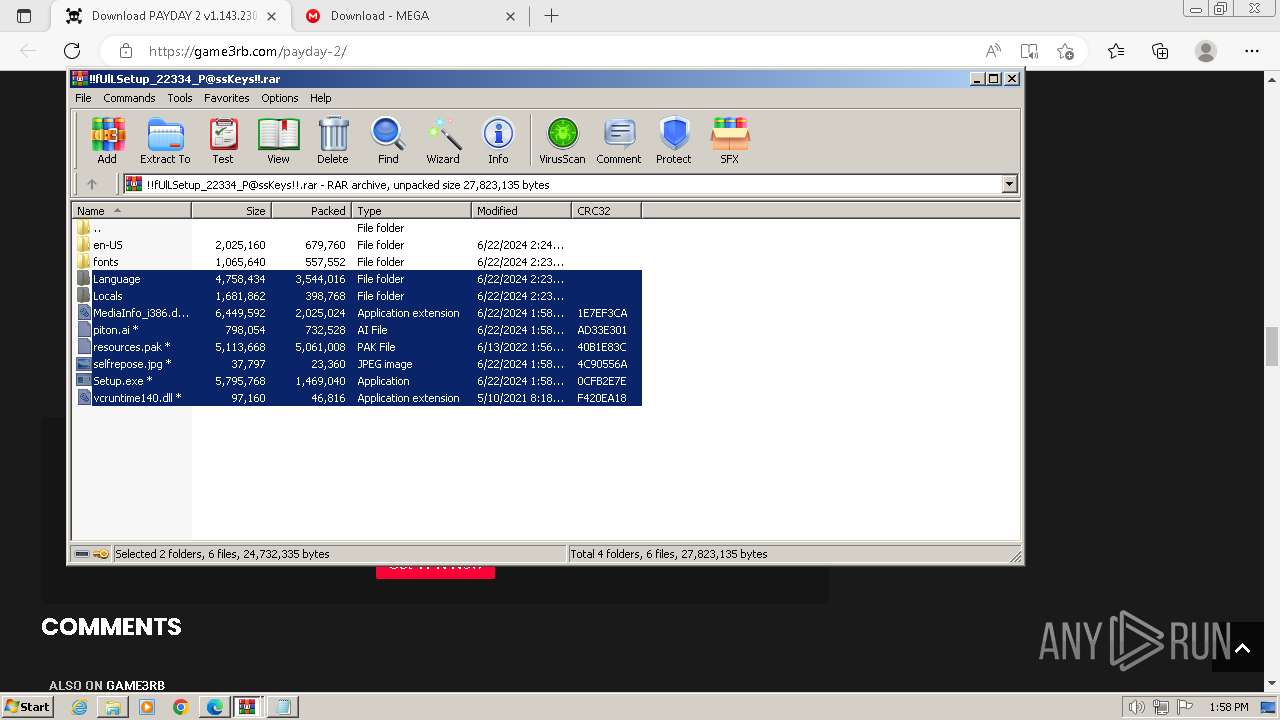Select the MediaInfo_i386 dll file
Viewport: 1280px width, 720px height.
click(x=357, y=313)
